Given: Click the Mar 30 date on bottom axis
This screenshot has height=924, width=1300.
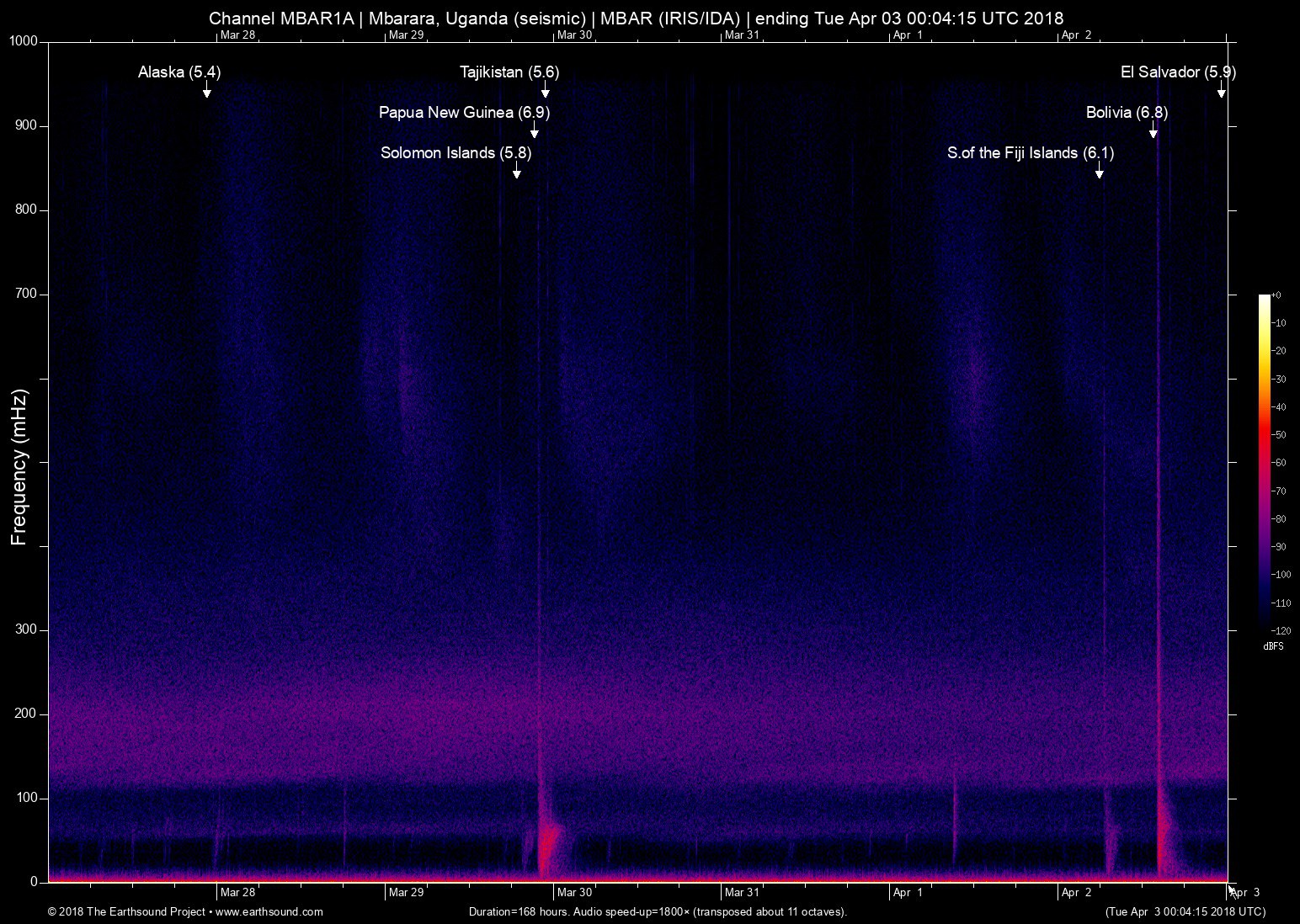Looking at the screenshot, I should pos(574,892).
